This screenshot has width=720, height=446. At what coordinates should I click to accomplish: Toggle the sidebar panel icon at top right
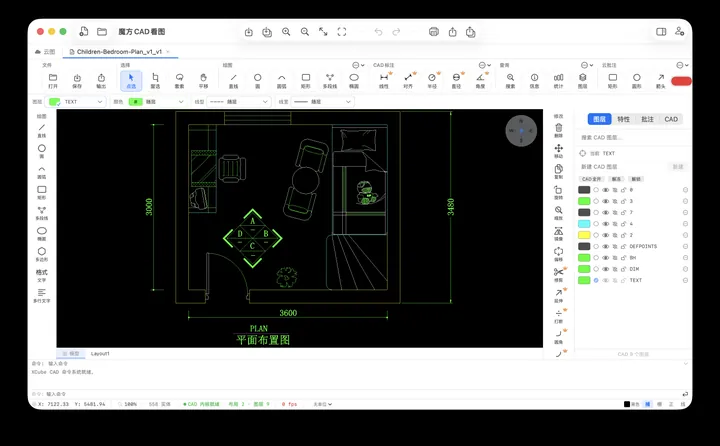[661, 32]
